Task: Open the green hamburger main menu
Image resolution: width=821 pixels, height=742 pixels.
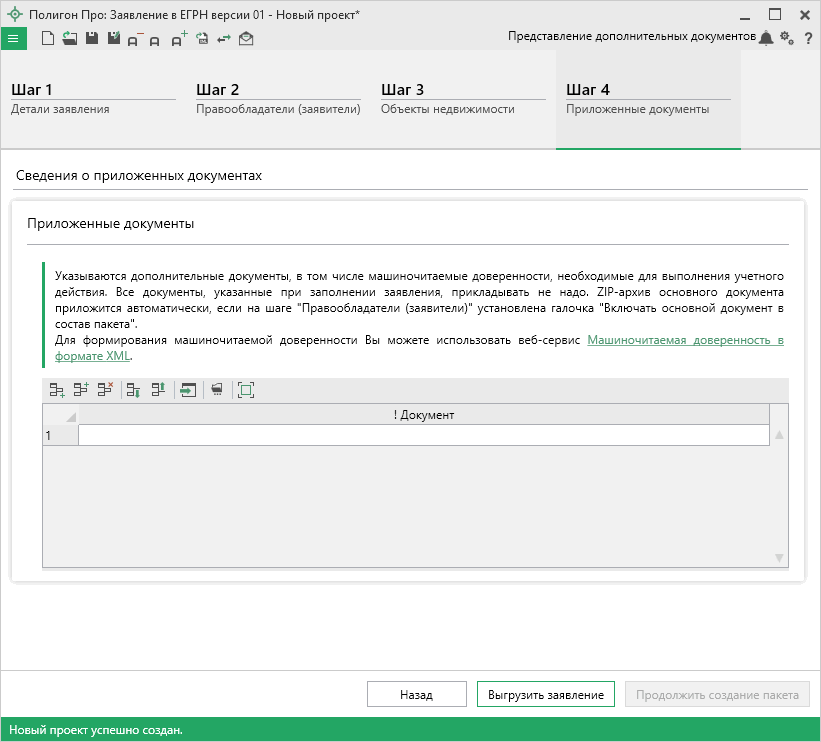Action: [13, 38]
